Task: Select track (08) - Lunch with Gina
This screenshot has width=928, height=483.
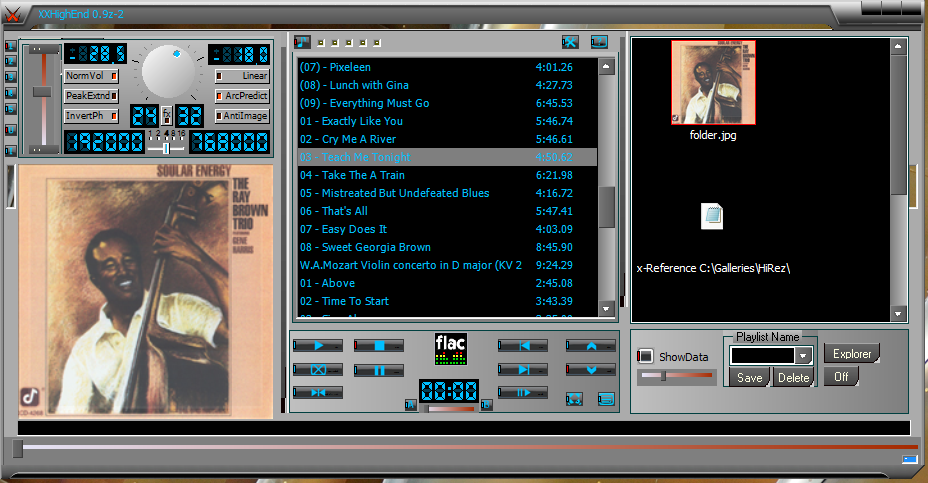Action: tap(447, 85)
